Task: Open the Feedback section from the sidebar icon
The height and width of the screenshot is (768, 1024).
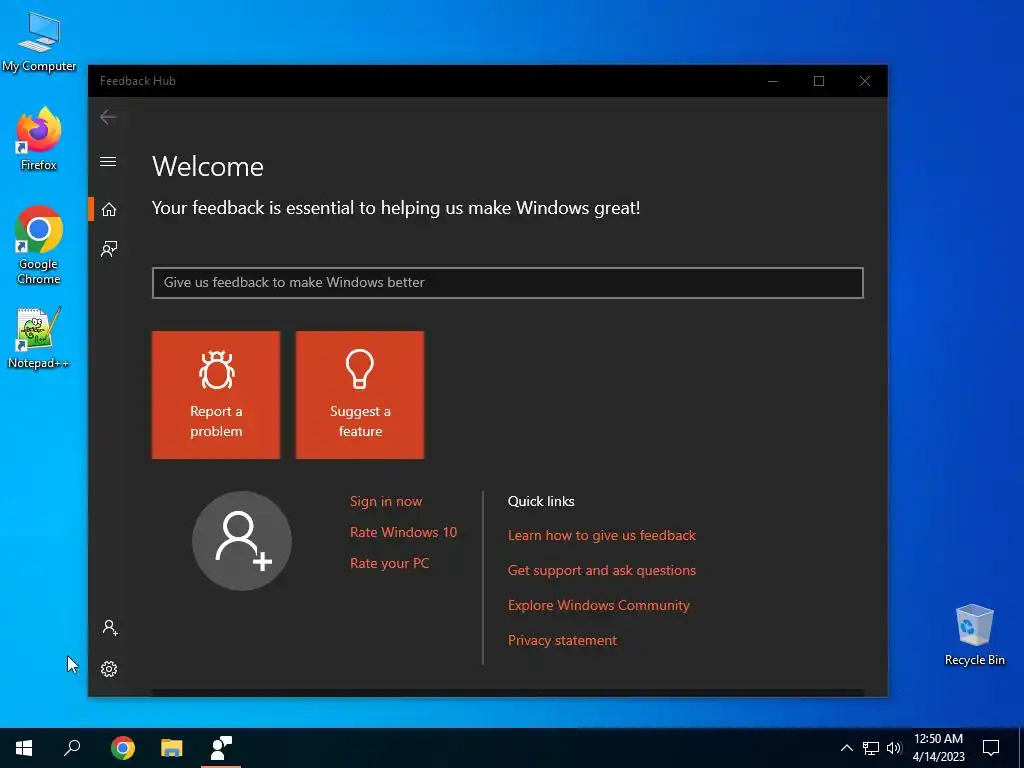Action: click(109, 249)
